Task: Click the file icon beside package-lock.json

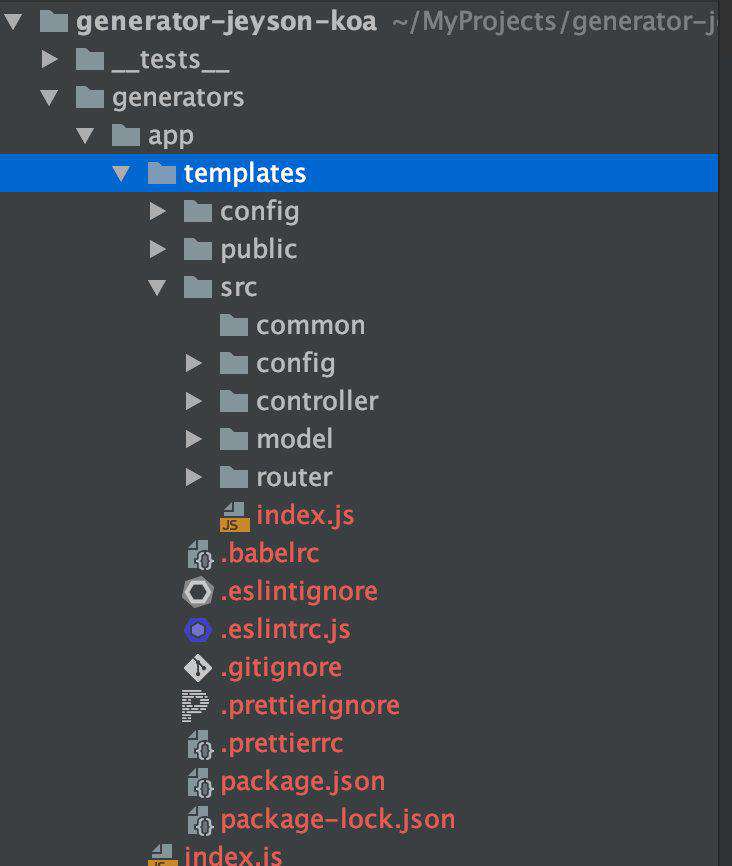Action: (200, 820)
